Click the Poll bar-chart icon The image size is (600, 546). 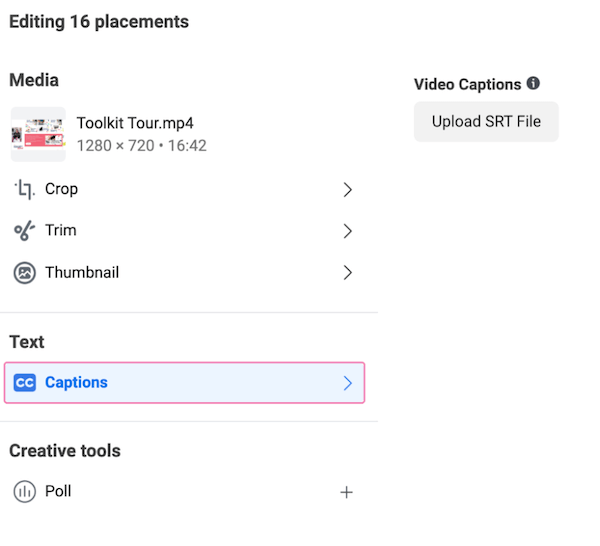click(24, 491)
